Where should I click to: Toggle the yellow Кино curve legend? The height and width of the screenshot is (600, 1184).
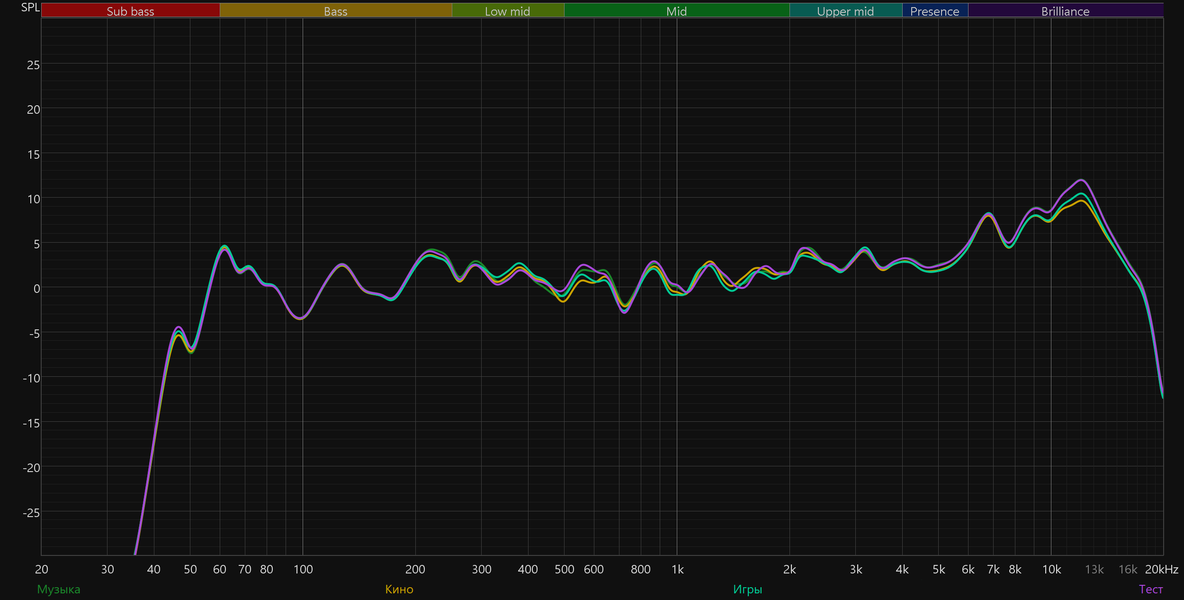click(399, 589)
